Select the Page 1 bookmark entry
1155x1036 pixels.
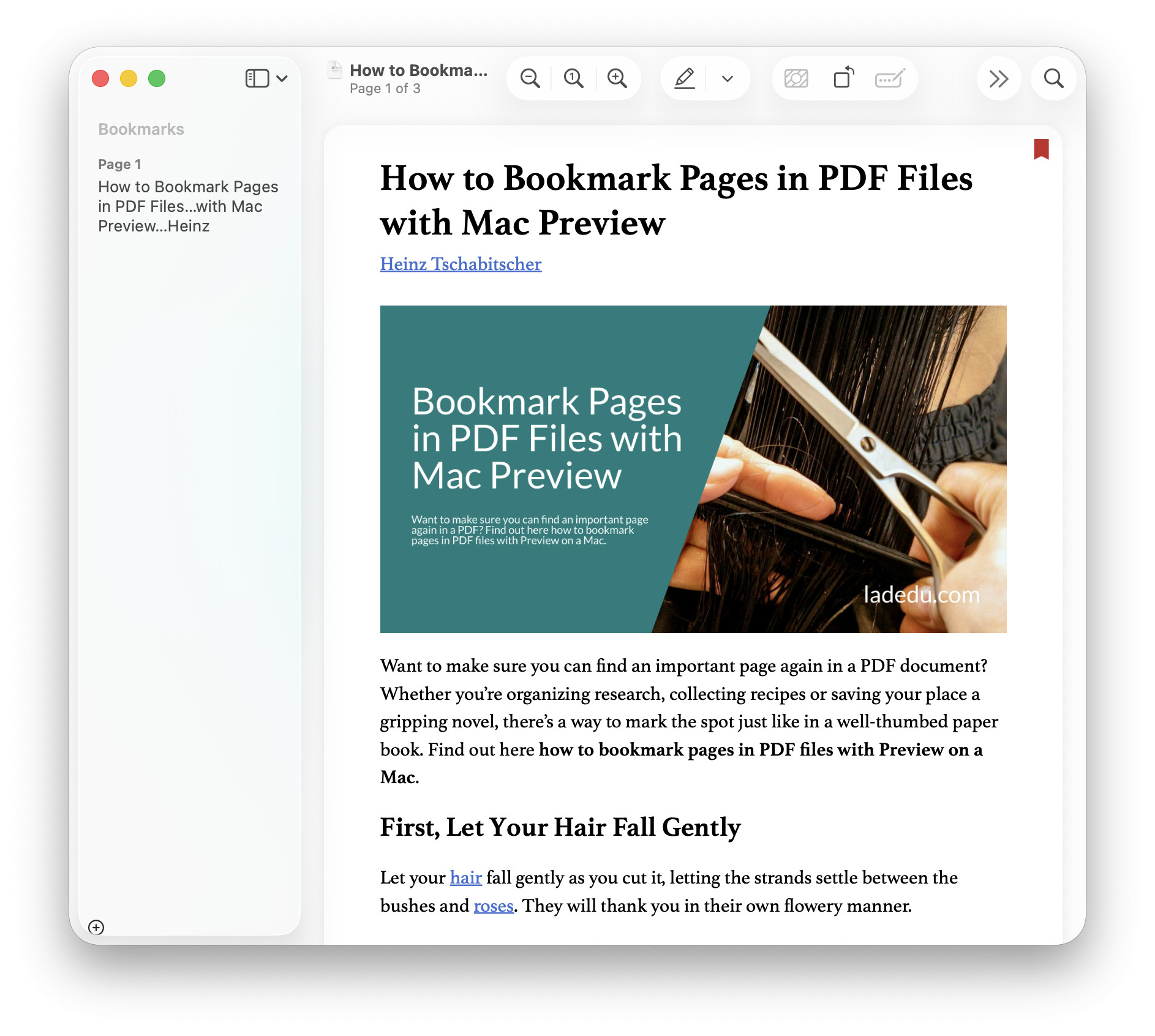pyautogui.click(x=188, y=196)
